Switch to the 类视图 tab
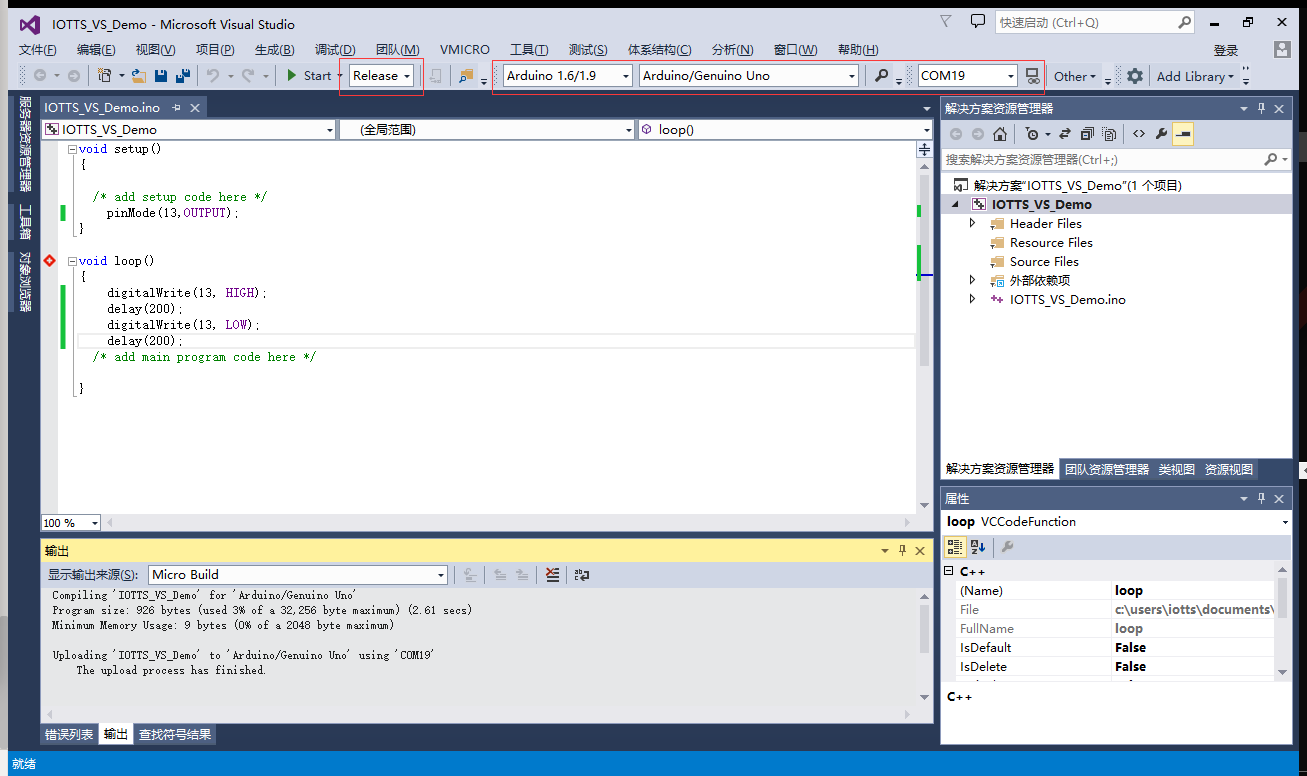Viewport: 1307px width, 776px height. (1177, 468)
